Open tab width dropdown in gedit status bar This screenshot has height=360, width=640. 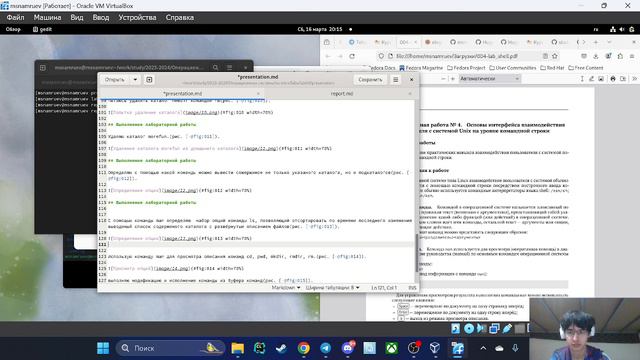333,288
